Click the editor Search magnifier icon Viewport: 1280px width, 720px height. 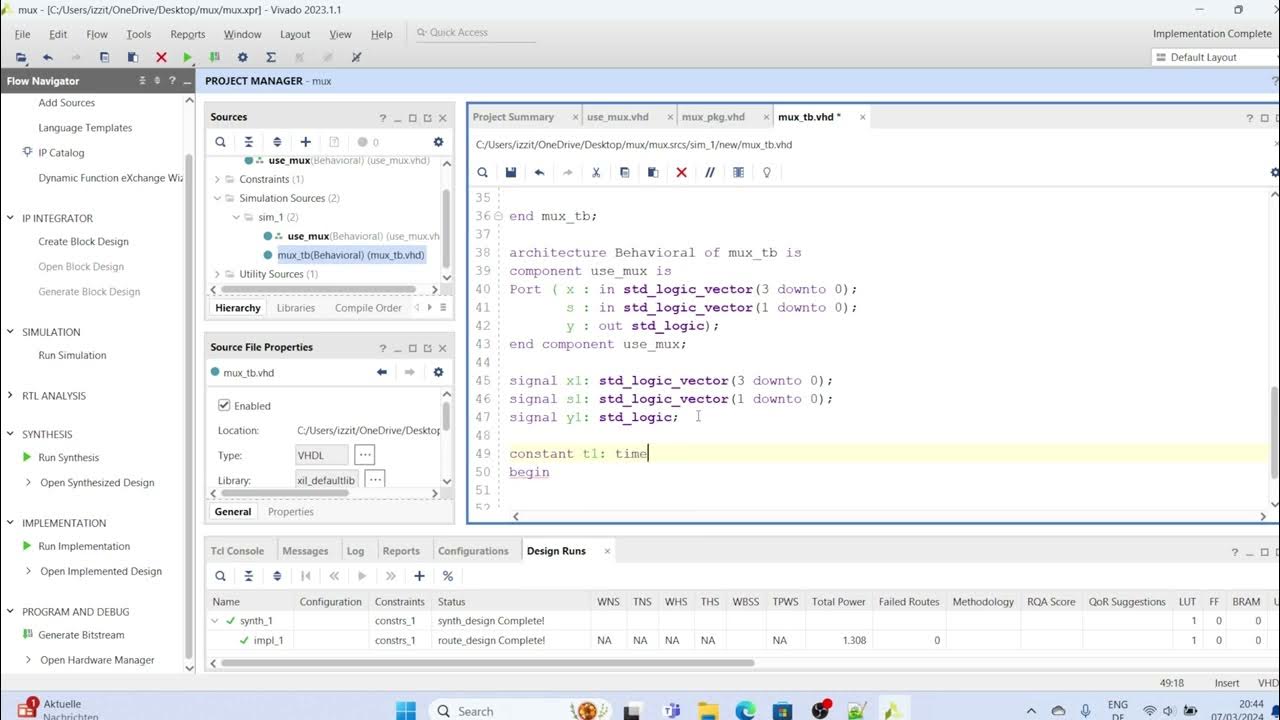click(482, 172)
